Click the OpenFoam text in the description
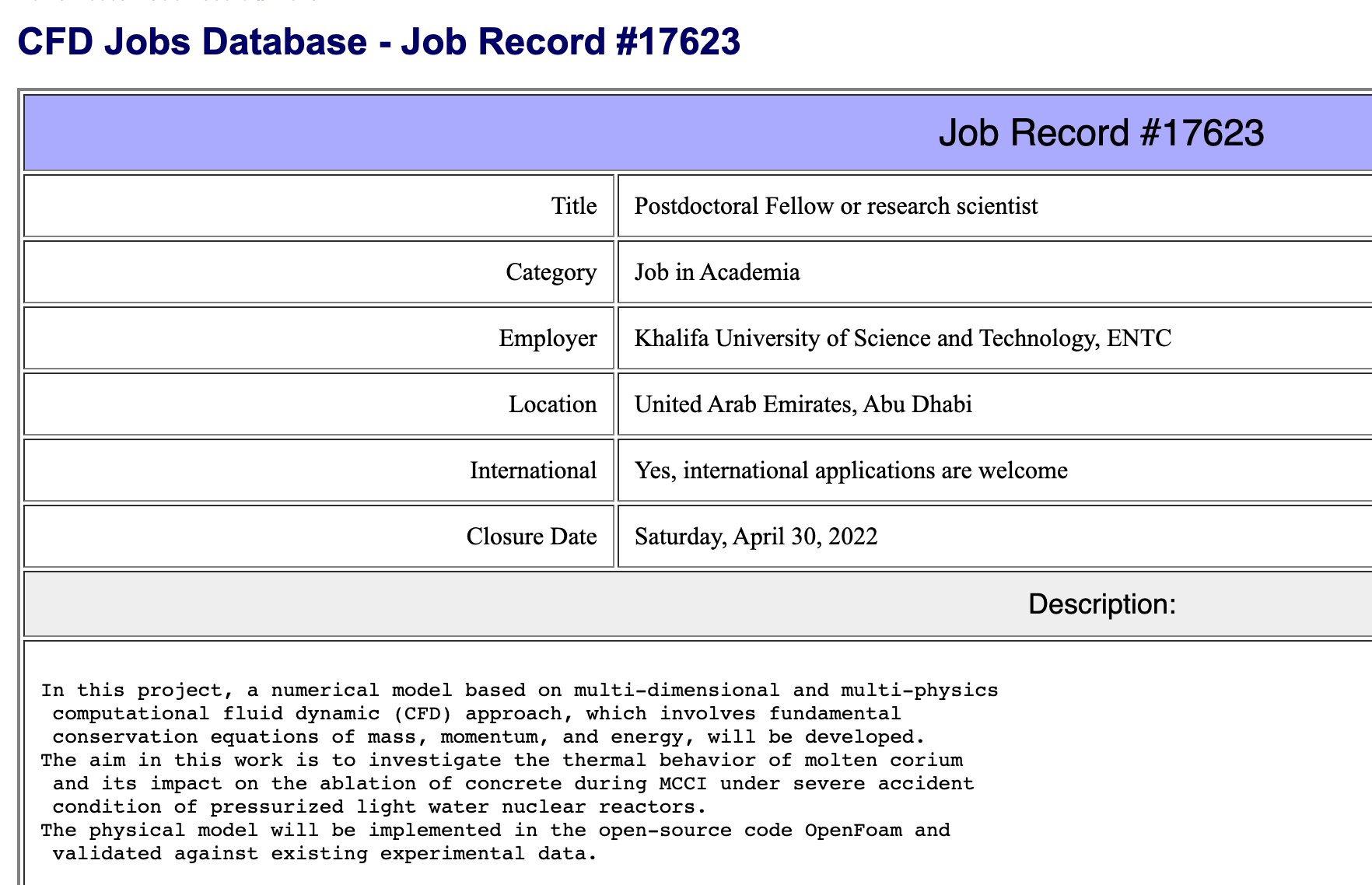The width and height of the screenshot is (1372, 885). [853, 831]
